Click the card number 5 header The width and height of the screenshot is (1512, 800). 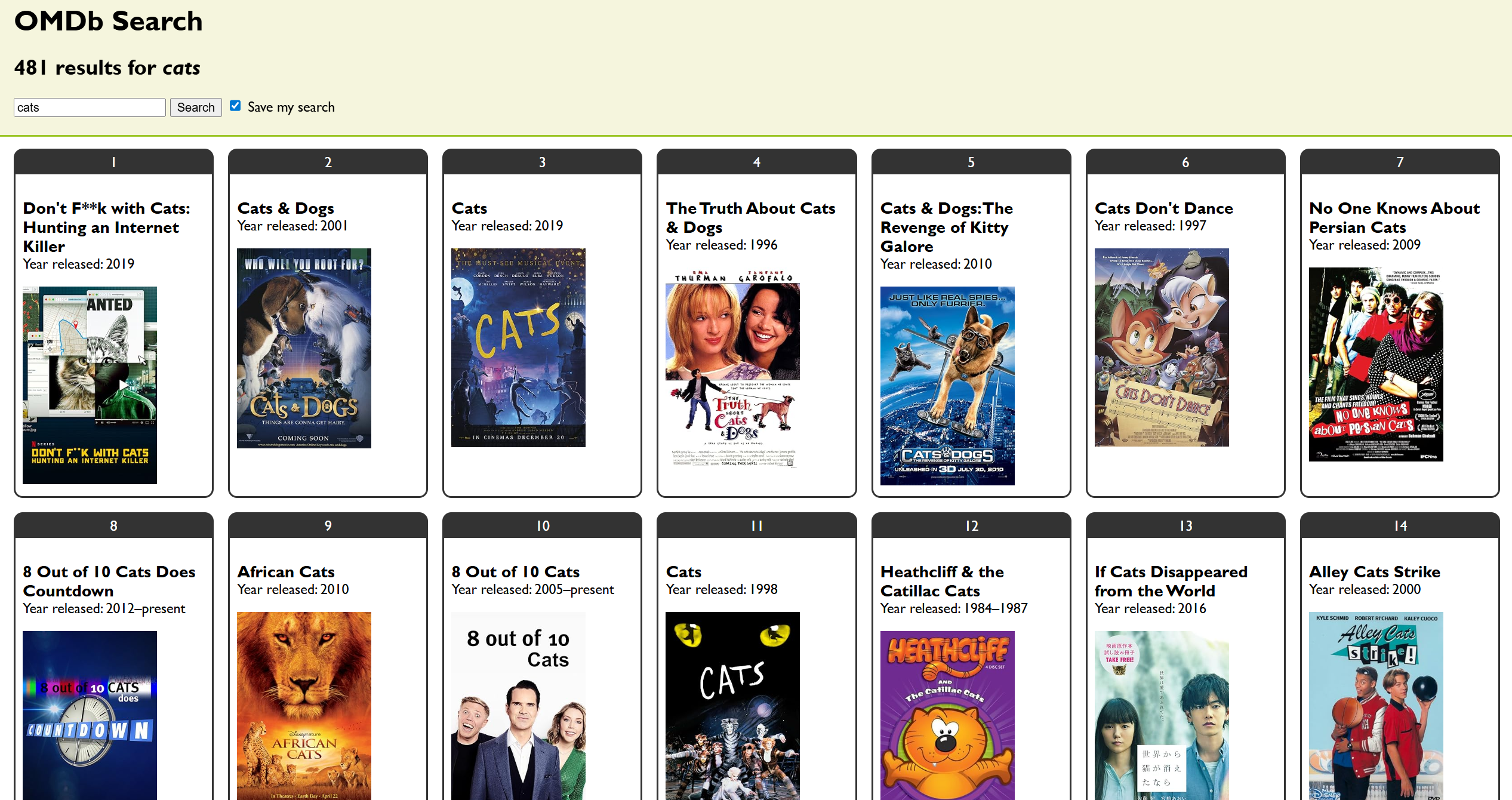971,162
